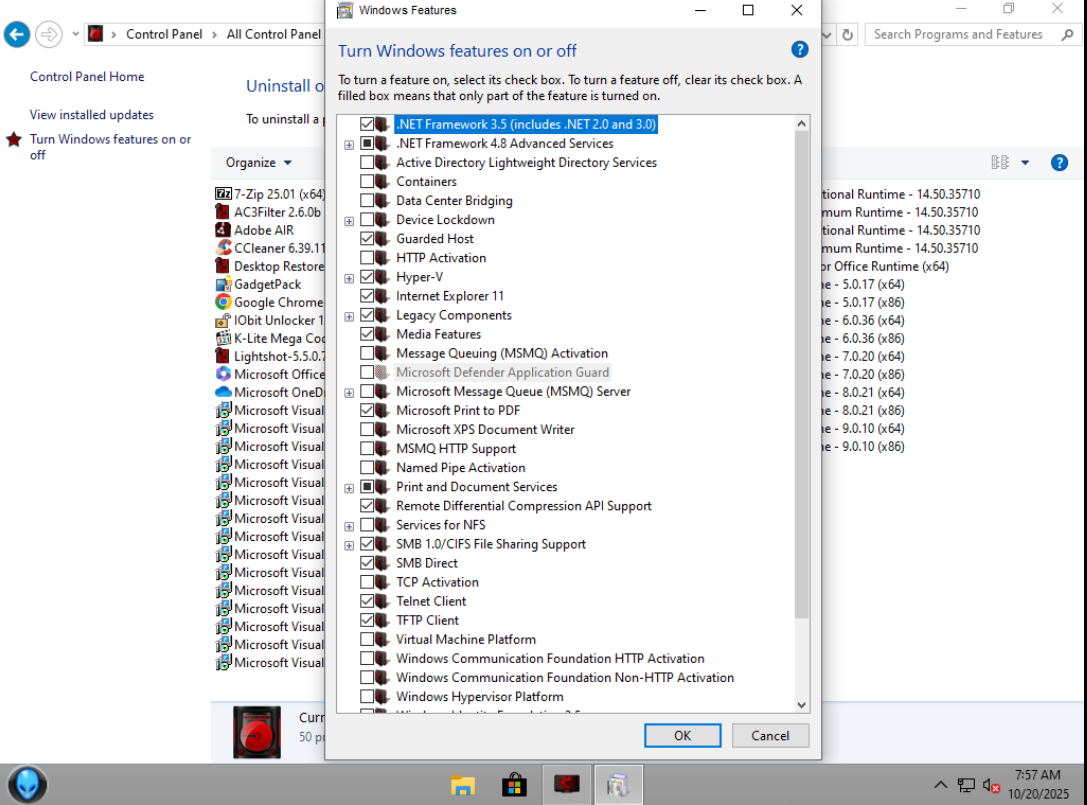Click the Lightshot program icon

click(x=223, y=356)
